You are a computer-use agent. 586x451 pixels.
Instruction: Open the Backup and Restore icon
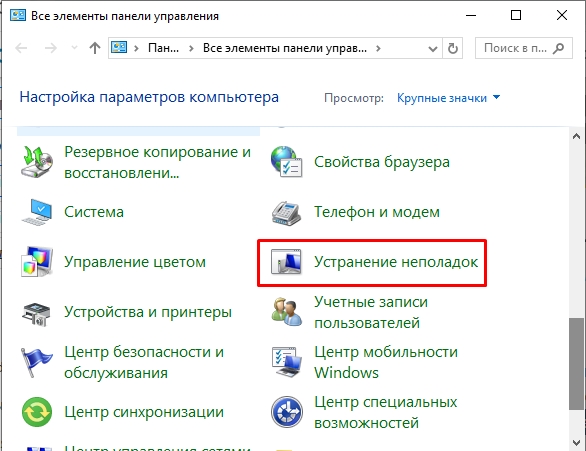click(x=36, y=162)
